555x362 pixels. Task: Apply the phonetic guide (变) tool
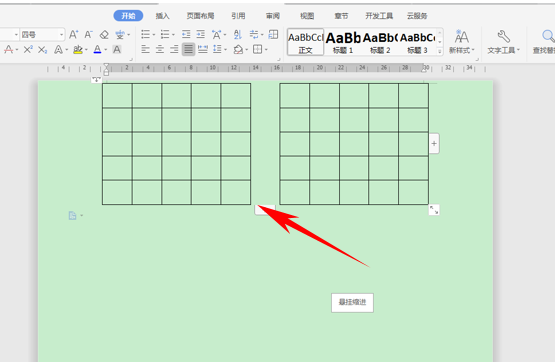[x=120, y=35]
